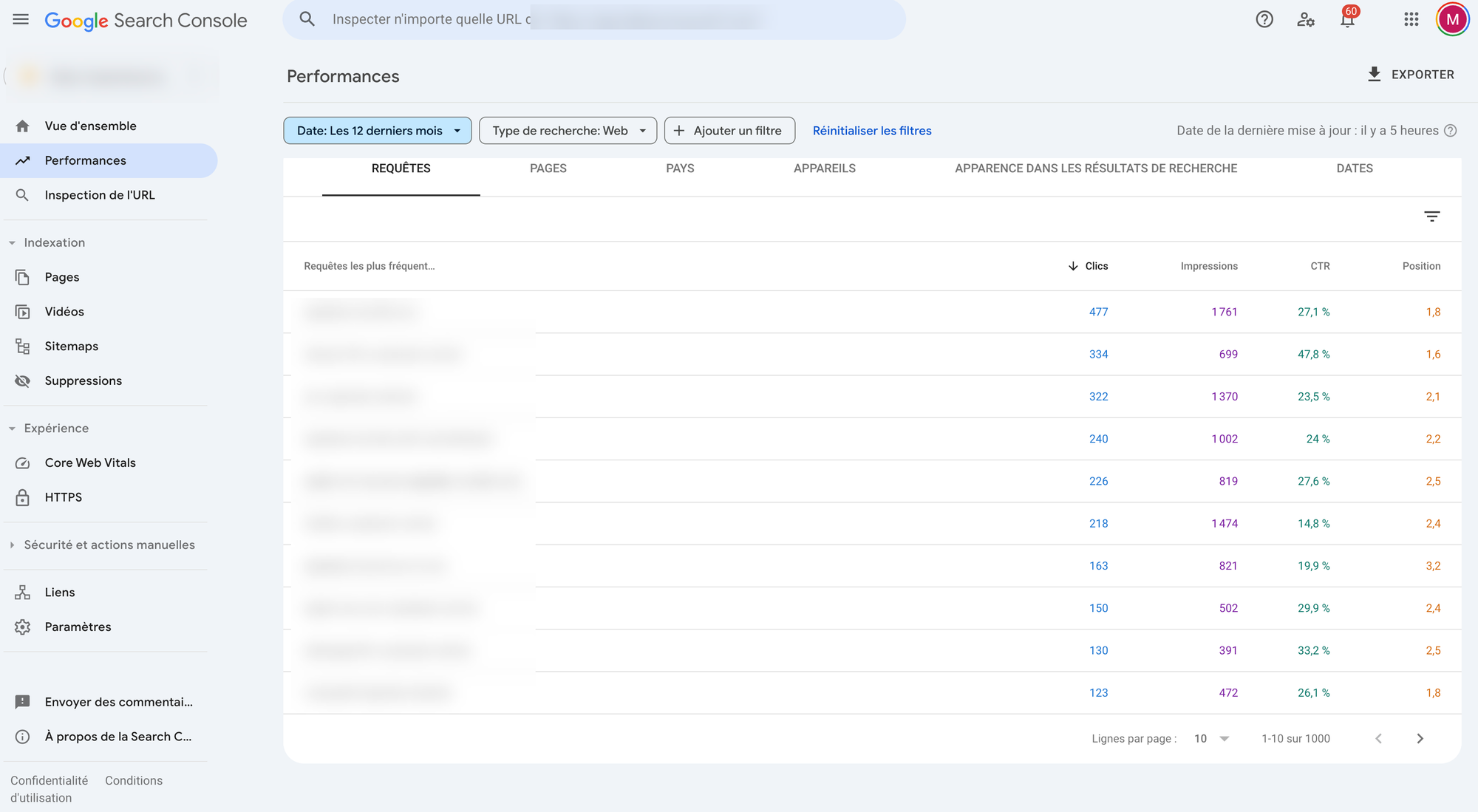Open the Sitemaps section

[71, 347]
